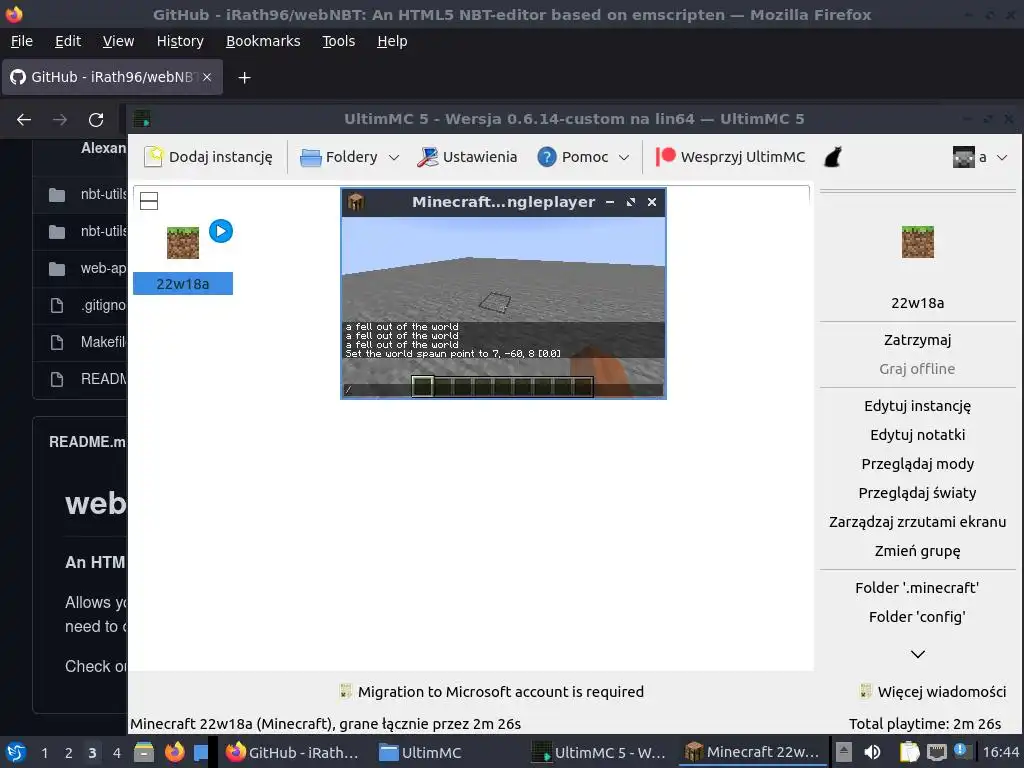
Task: Click the Minecraft window crafting table icon
Action: point(356,202)
